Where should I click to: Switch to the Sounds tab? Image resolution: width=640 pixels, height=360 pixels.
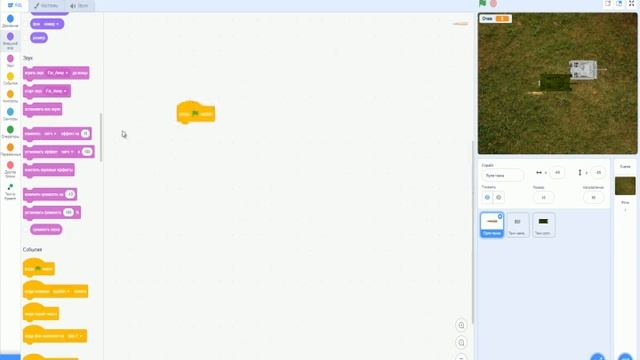(x=79, y=6)
